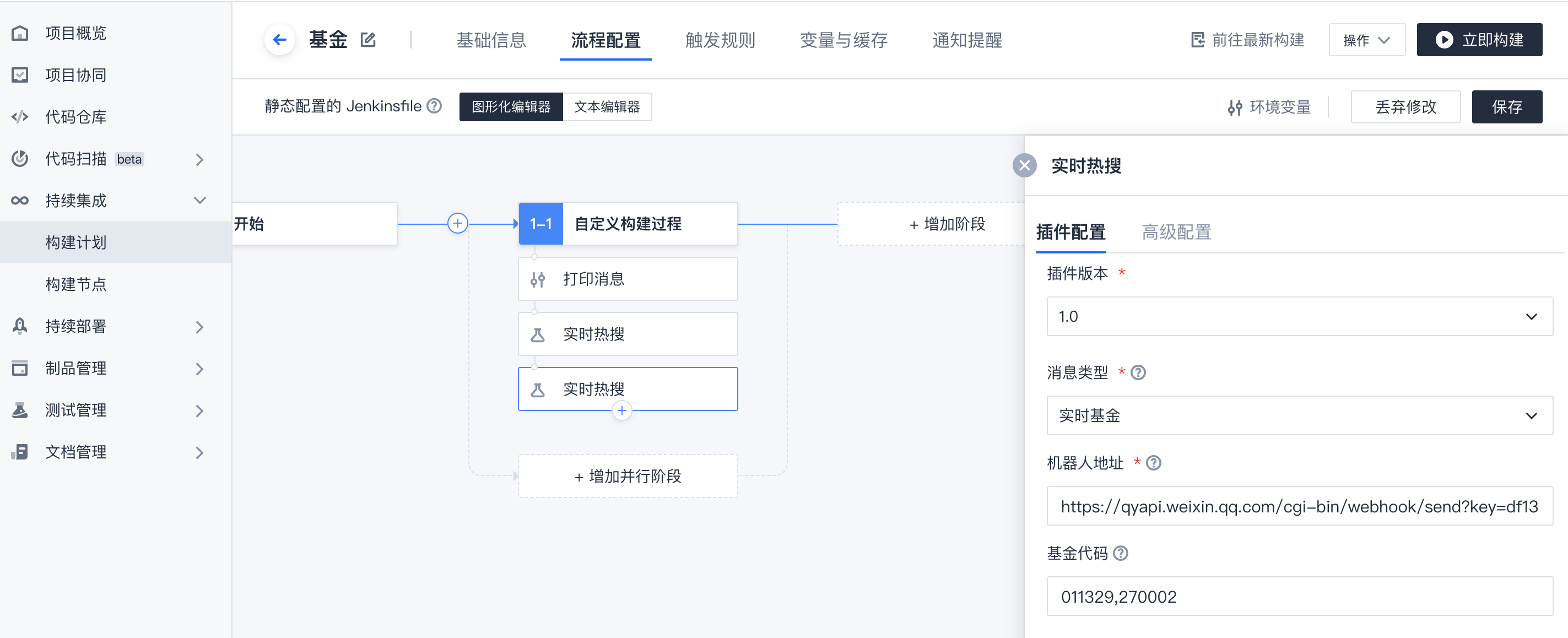Open 代码仓库 in sidebar
The width and height of the screenshot is (1568, 638).
click(x=116, y=117)
